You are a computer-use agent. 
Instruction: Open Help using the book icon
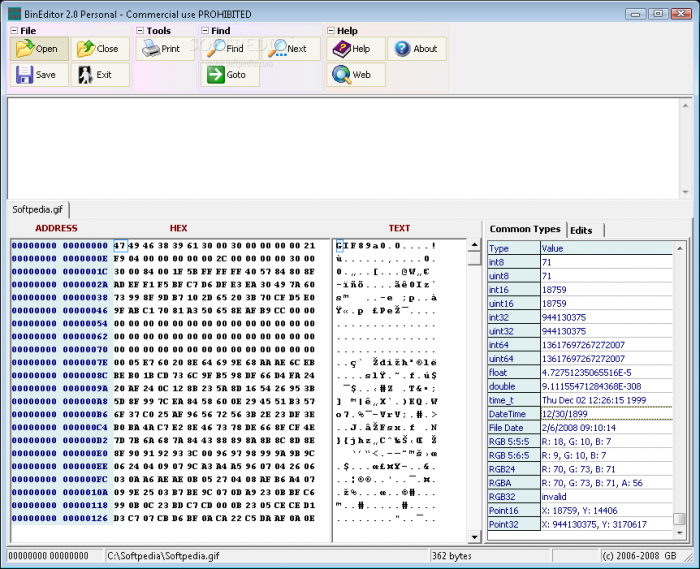pyautogui.click(x=341, y=49)
